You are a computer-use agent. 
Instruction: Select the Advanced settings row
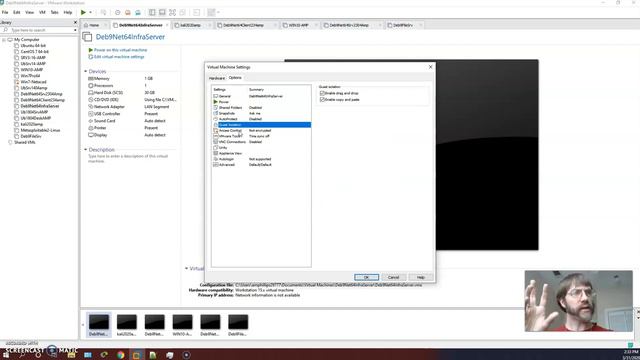click(261, 165)
